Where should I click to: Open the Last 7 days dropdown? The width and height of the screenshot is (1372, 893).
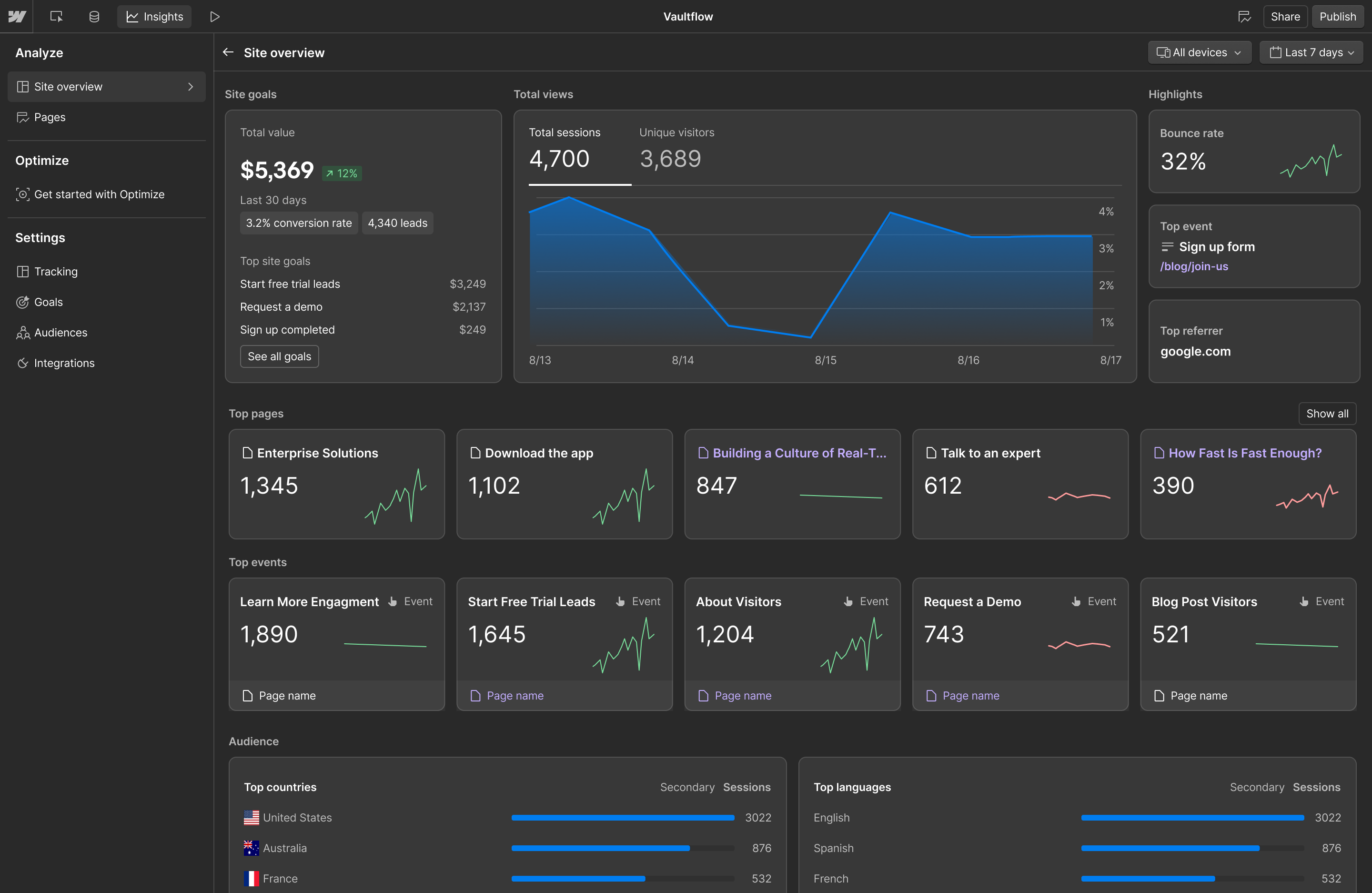pos(1311,52)
